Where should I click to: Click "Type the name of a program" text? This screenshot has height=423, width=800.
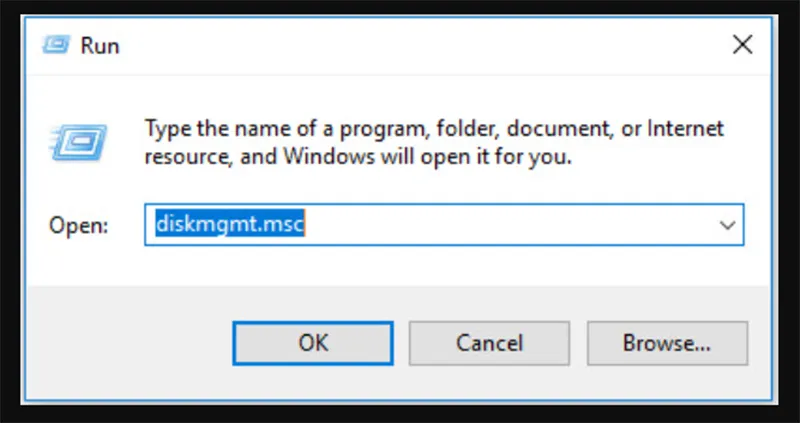282,129
